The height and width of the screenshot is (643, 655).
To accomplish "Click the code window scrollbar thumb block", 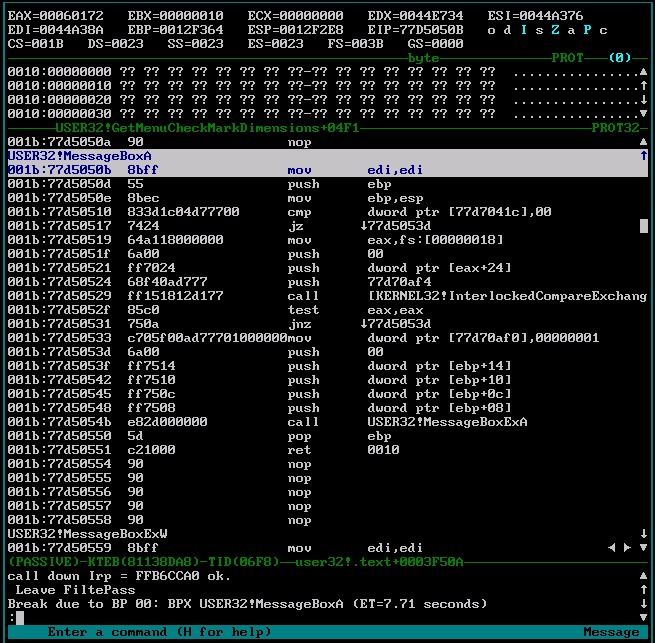I will 644,226.
